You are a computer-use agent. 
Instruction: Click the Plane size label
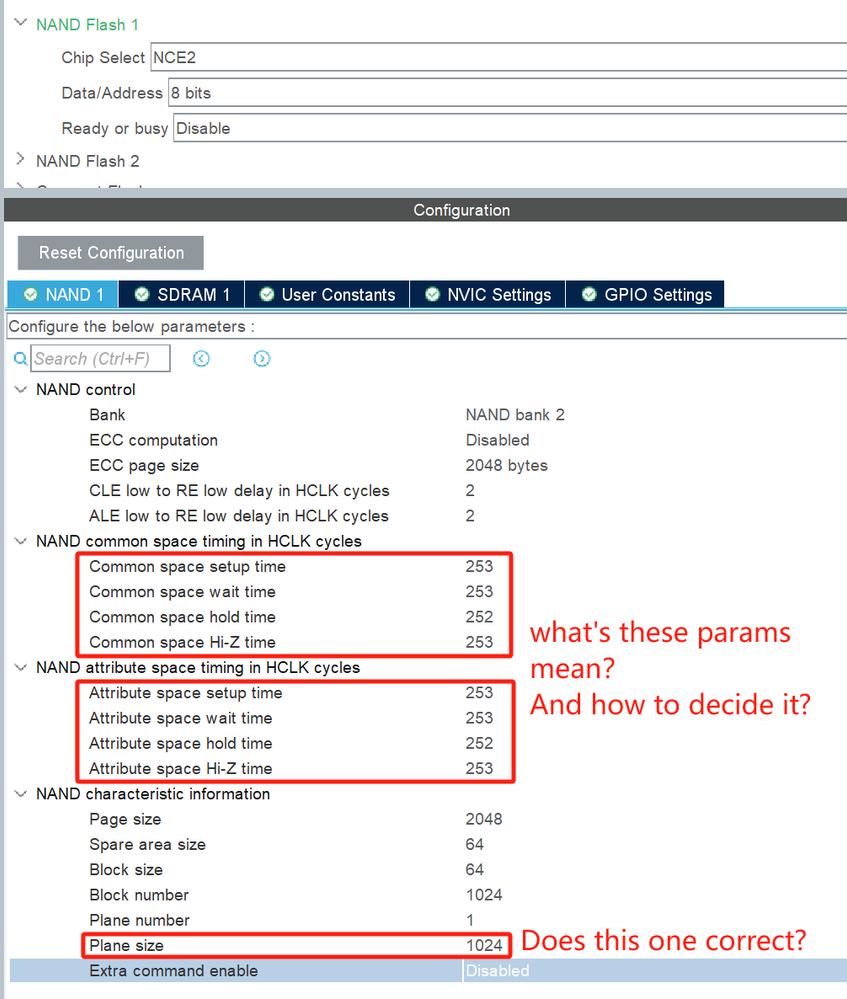coord(126,945)
